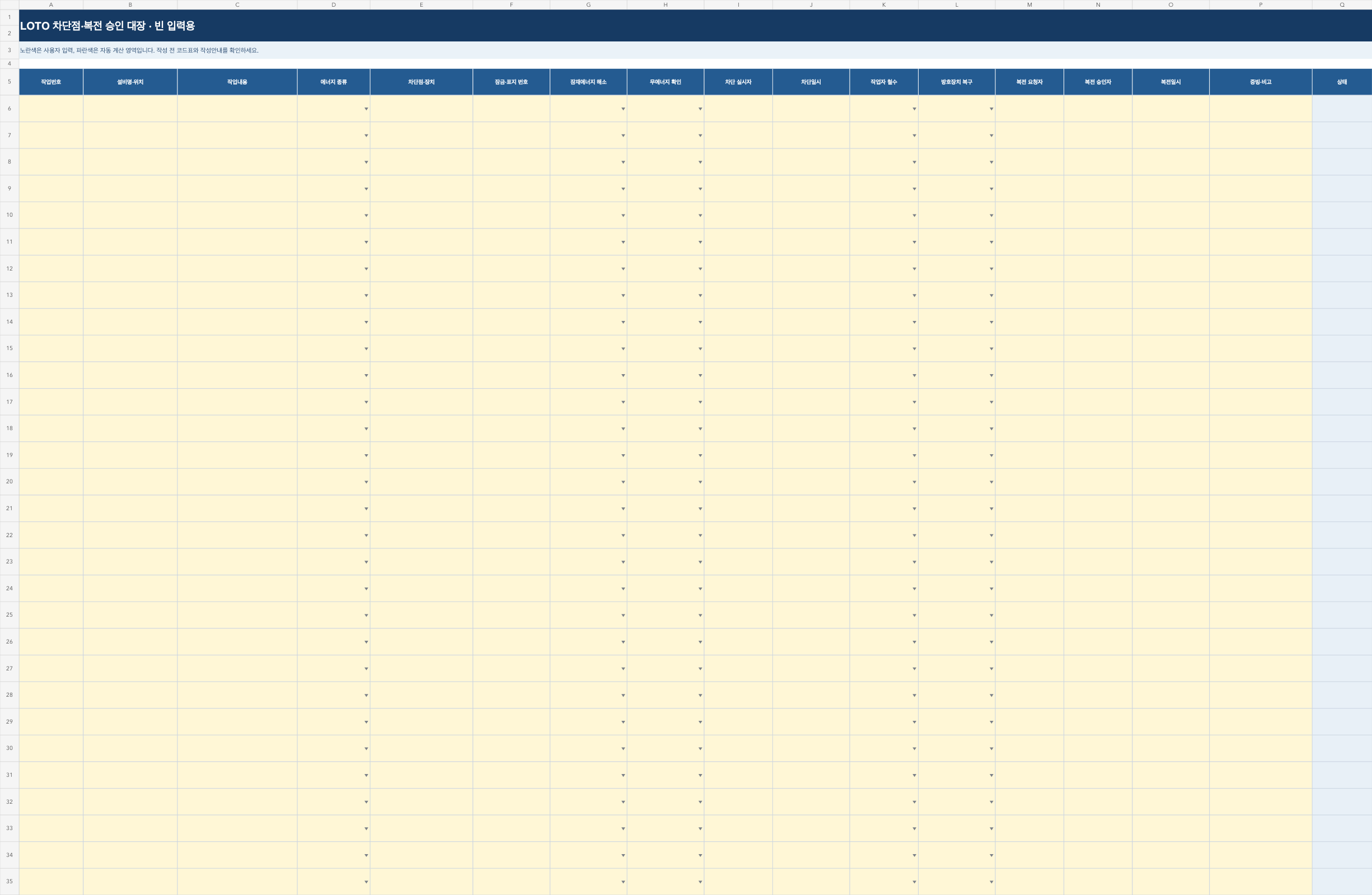Click the 복전 요청자 cell in row 19
The image size is (1372, 895).
click(x=1029, y=455)
